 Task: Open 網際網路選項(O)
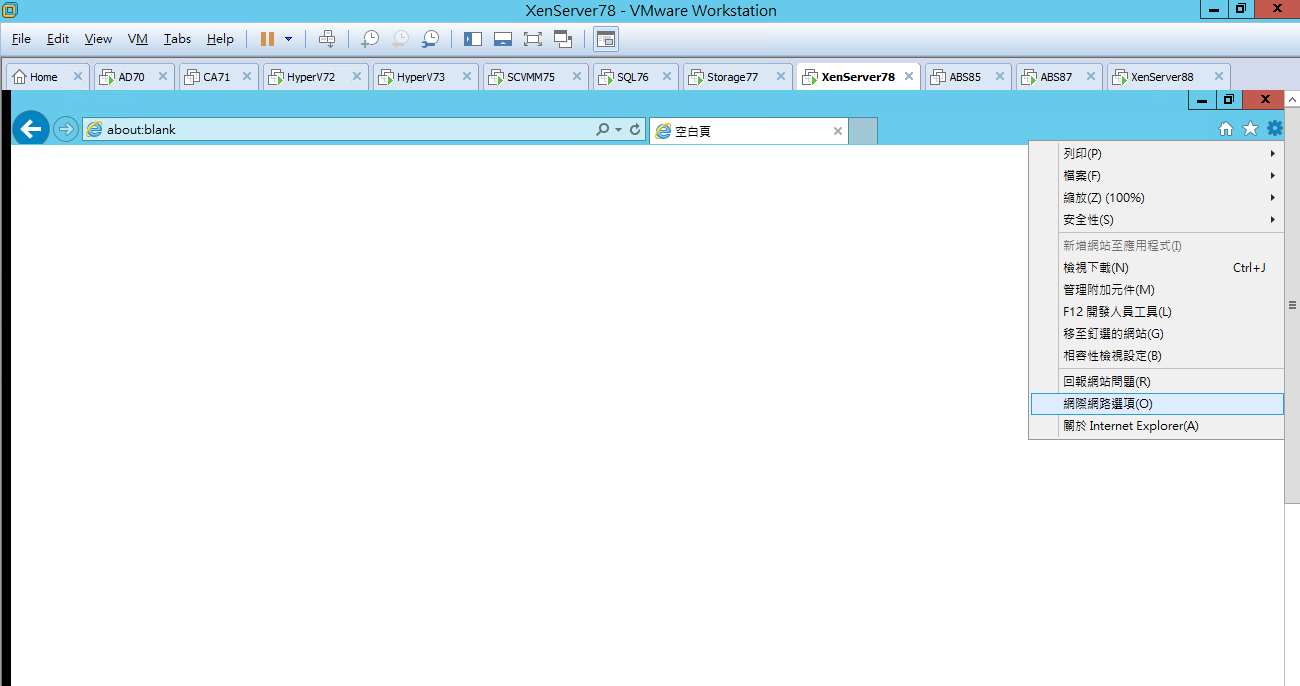1156,404
